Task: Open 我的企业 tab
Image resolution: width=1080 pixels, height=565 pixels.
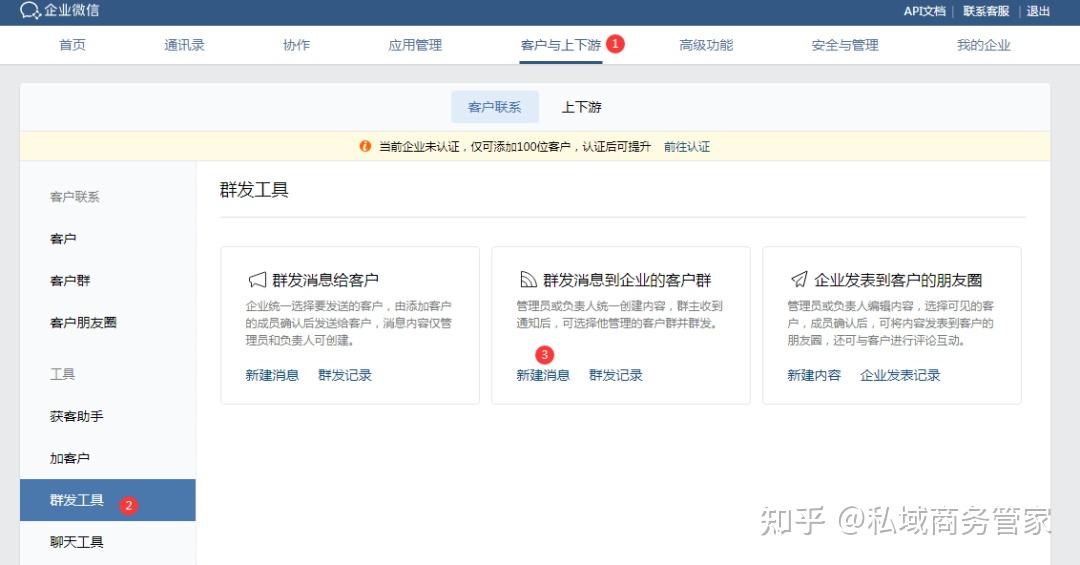Action: (984, 45)
